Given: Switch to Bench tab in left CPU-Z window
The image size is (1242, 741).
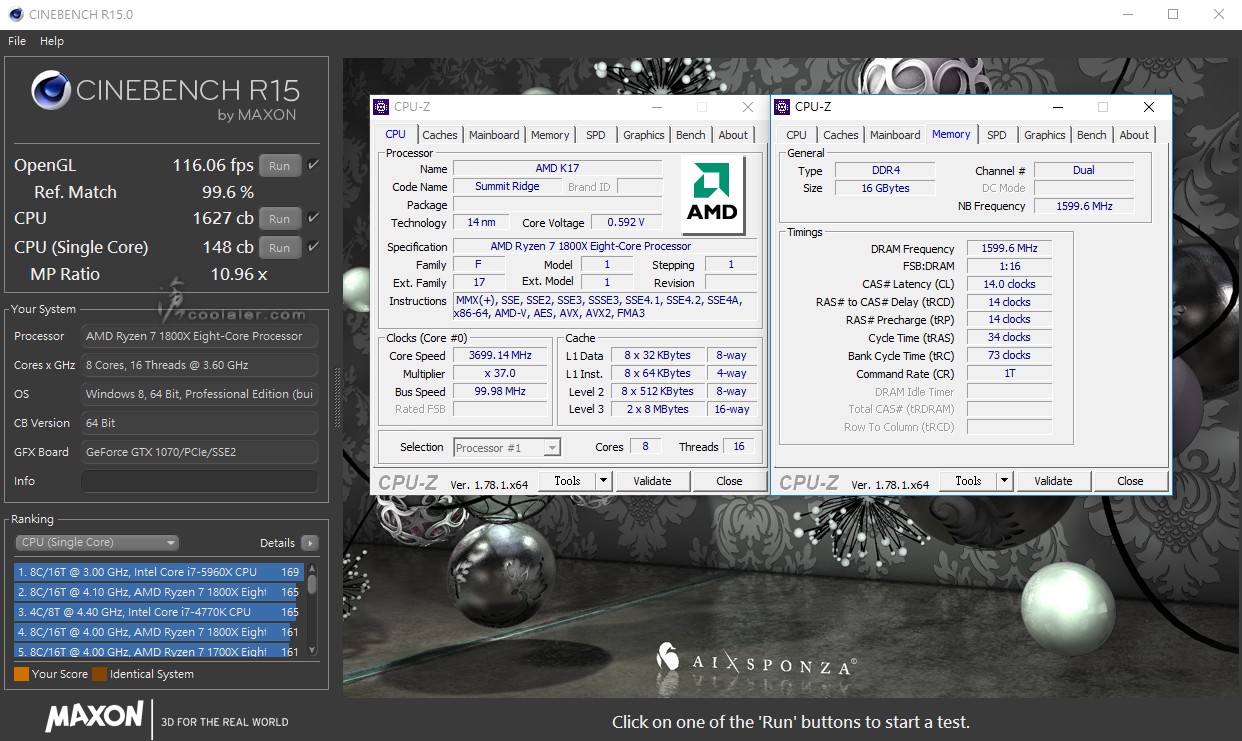Looking at the screenshot, I should pyautogui.click(x=691, y=135).
